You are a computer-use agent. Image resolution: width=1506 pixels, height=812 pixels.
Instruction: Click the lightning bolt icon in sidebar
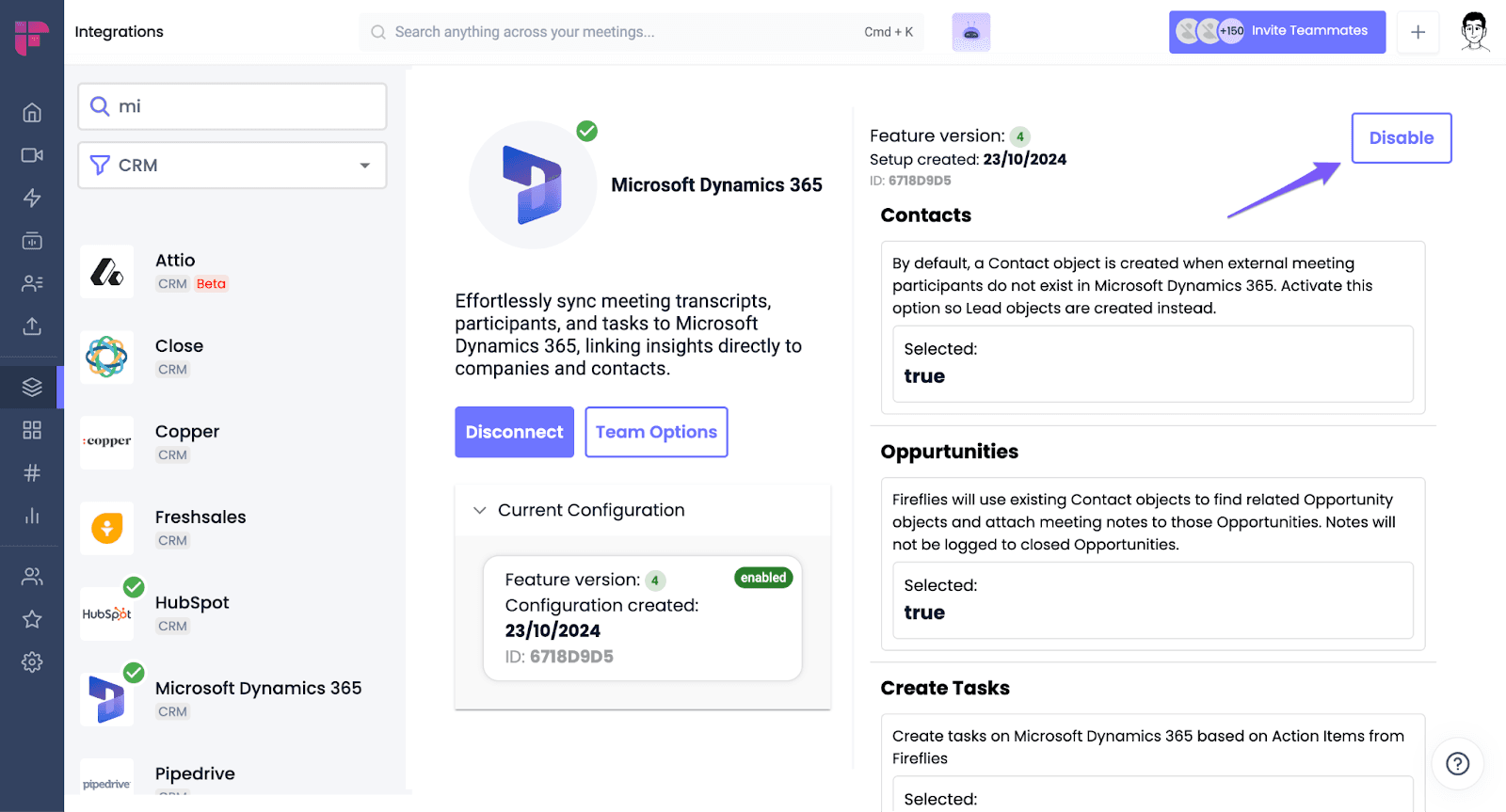click(32, 198)
